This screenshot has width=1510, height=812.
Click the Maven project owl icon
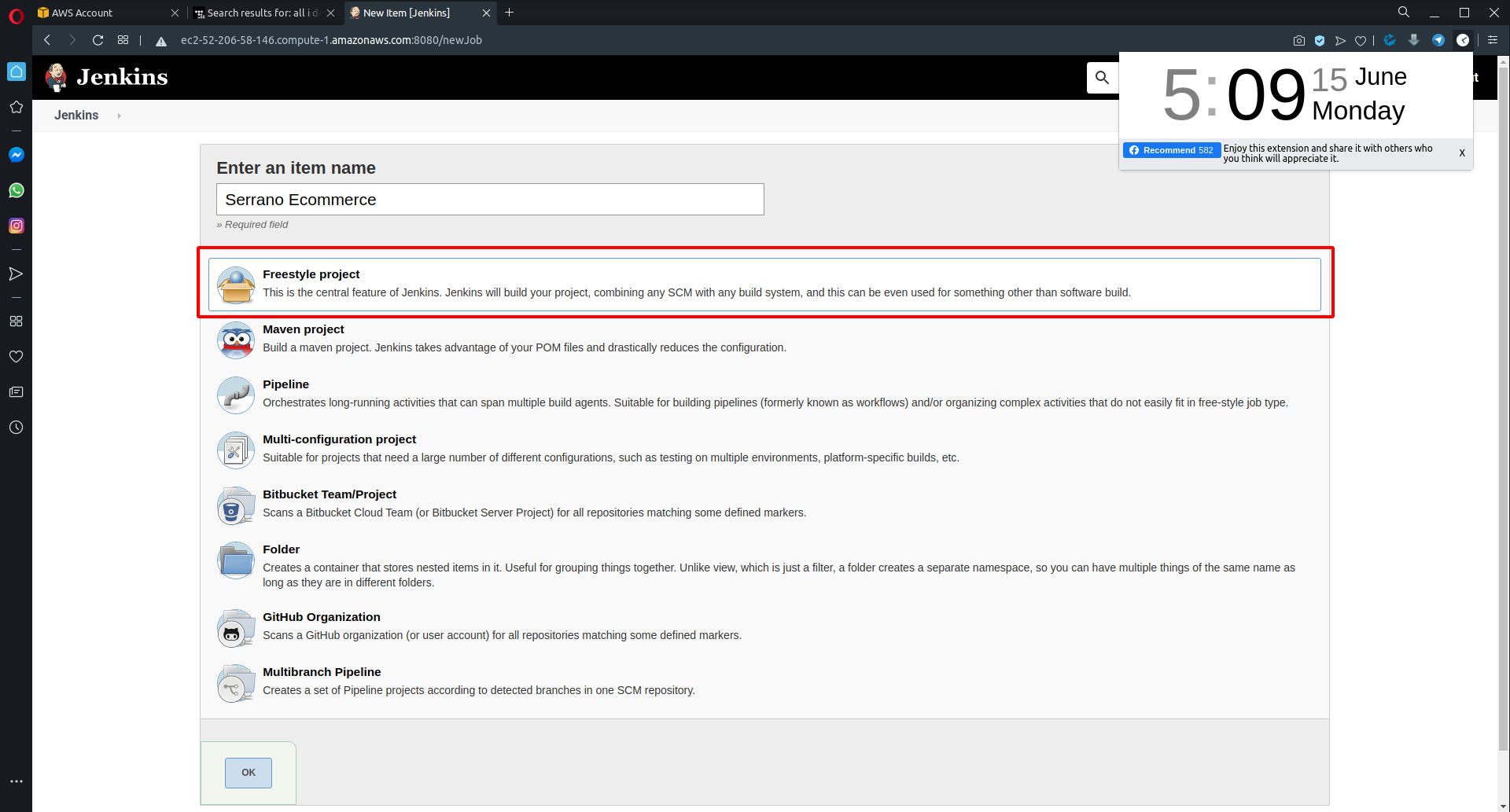pos(236,340)
